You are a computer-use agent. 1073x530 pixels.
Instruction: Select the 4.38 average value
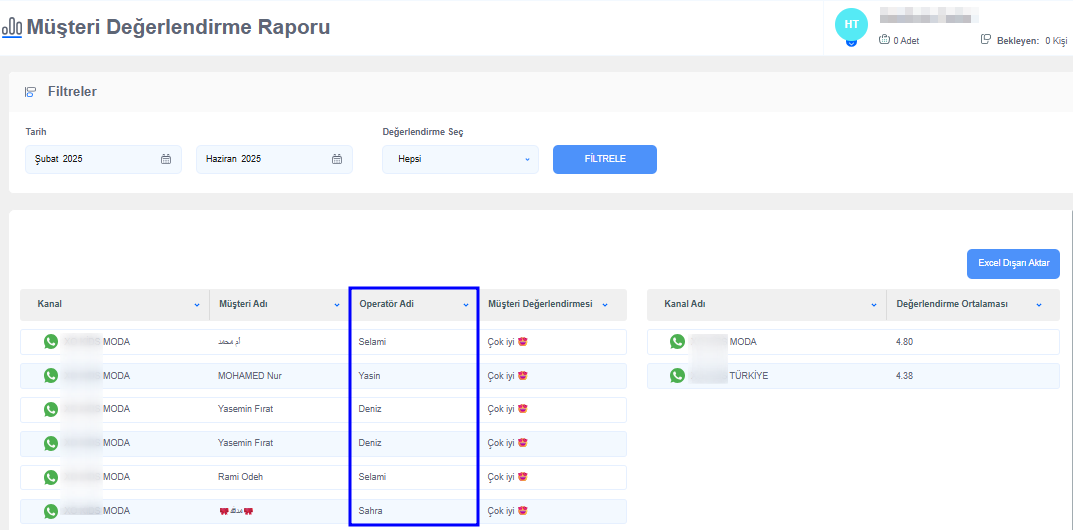pyautogui.click(x=904, y=375)
